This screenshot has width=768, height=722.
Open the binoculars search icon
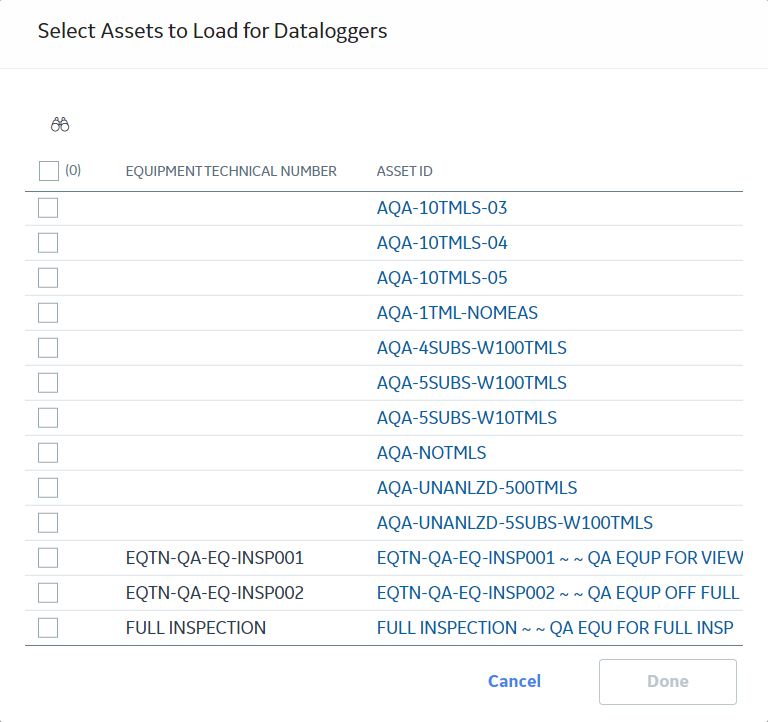(60, 125)
